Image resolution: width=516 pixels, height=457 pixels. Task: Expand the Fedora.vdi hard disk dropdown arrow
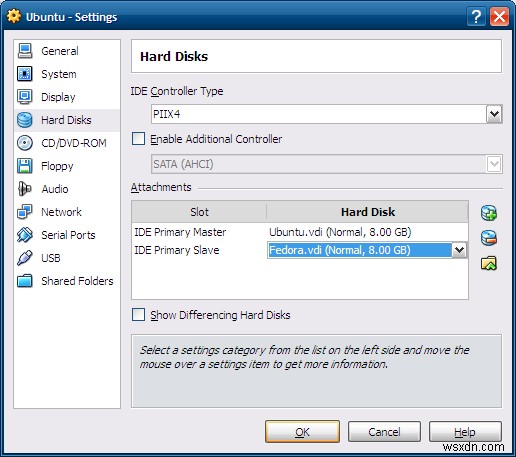click(459, 250)
